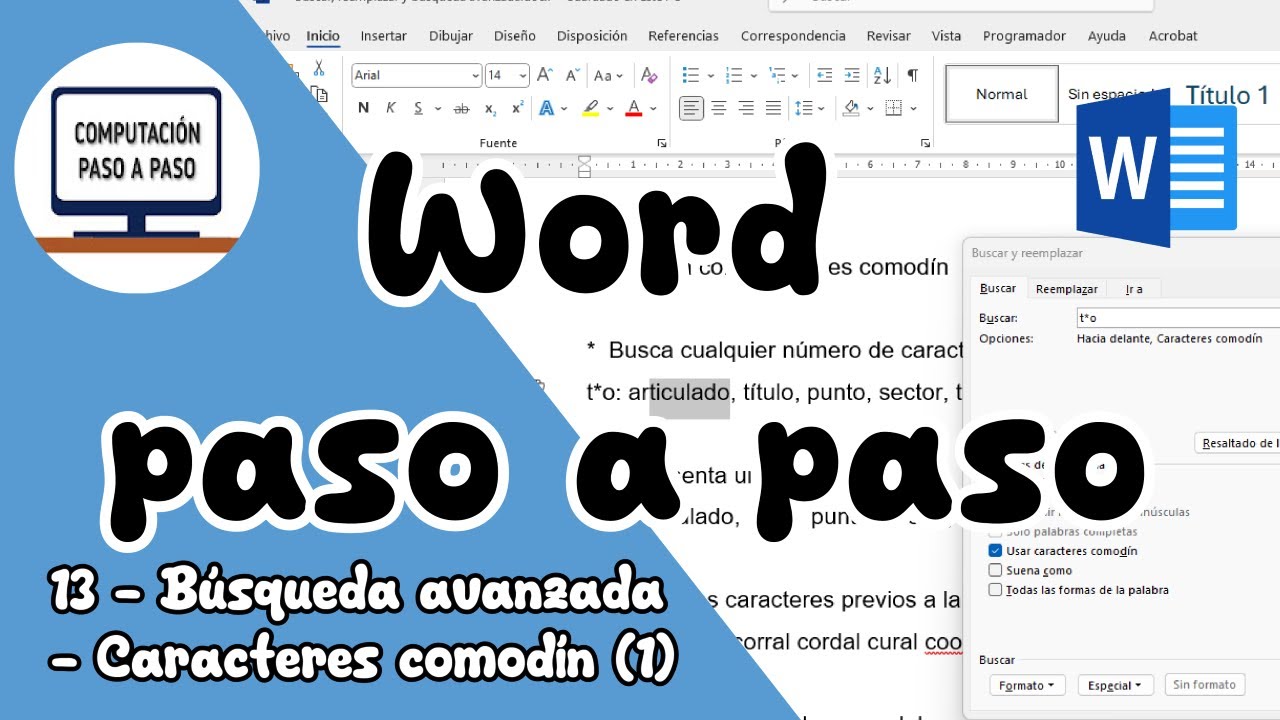Apply yellow highlight color to text
Screen dimensions: 1280x720
[x=590, y=108]
